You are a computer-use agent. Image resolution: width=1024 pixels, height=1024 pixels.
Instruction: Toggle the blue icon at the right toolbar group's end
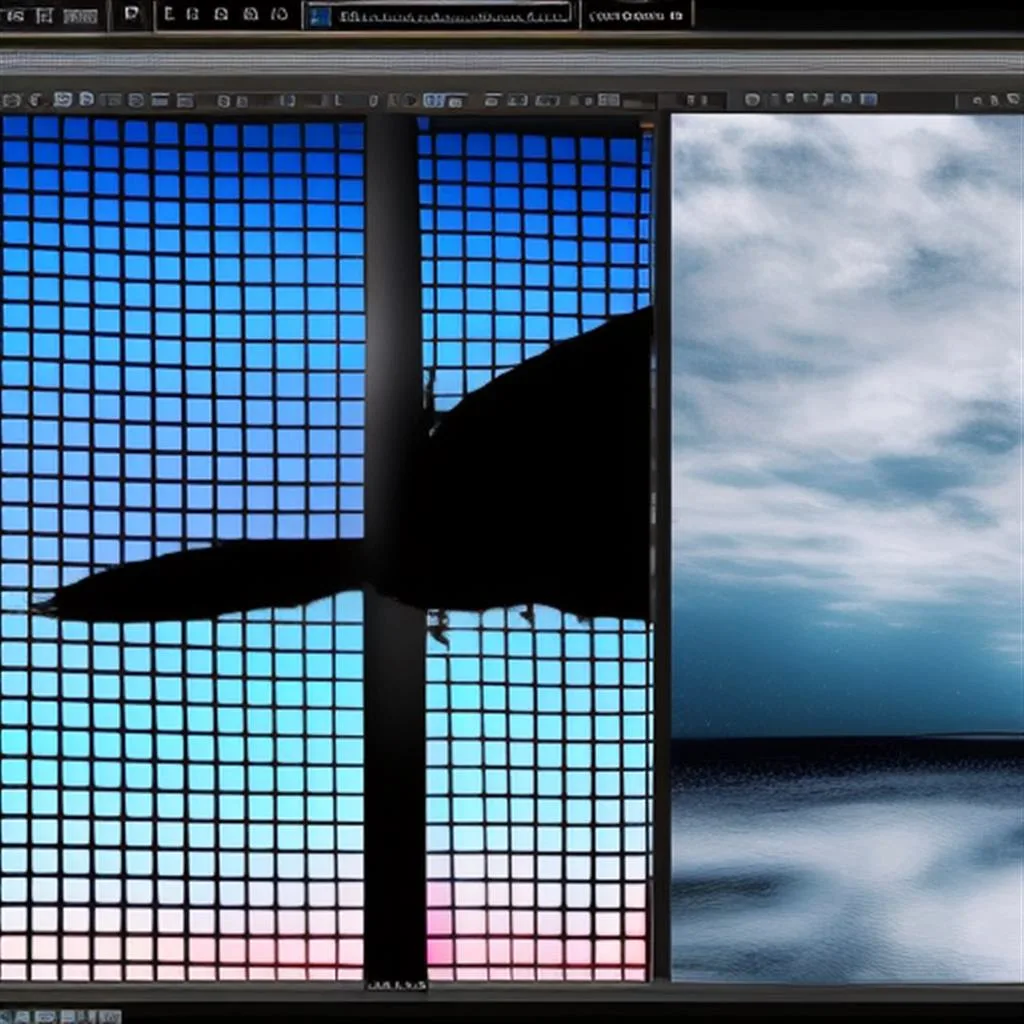click(x=868, y=100)
